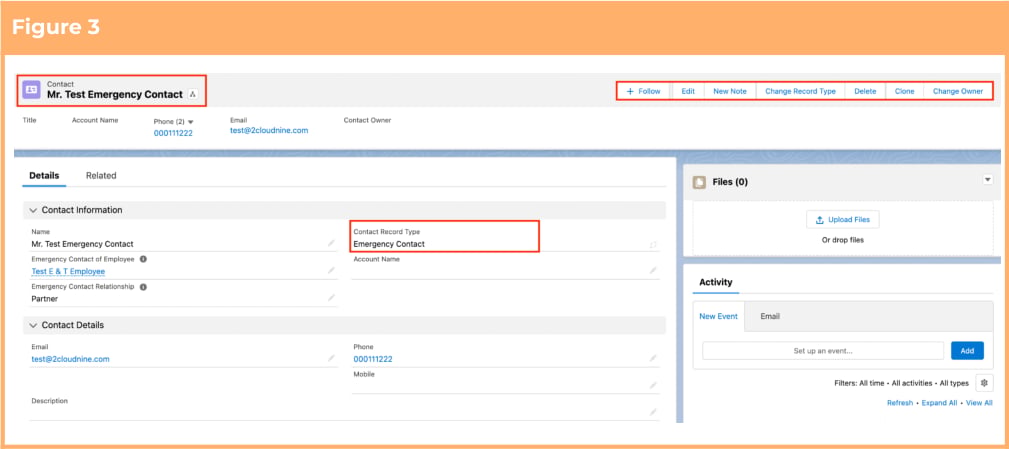Click Expand All in activity
This screenshot has height=449, width=1009.
pyautogui.click(x=940, y=403)
